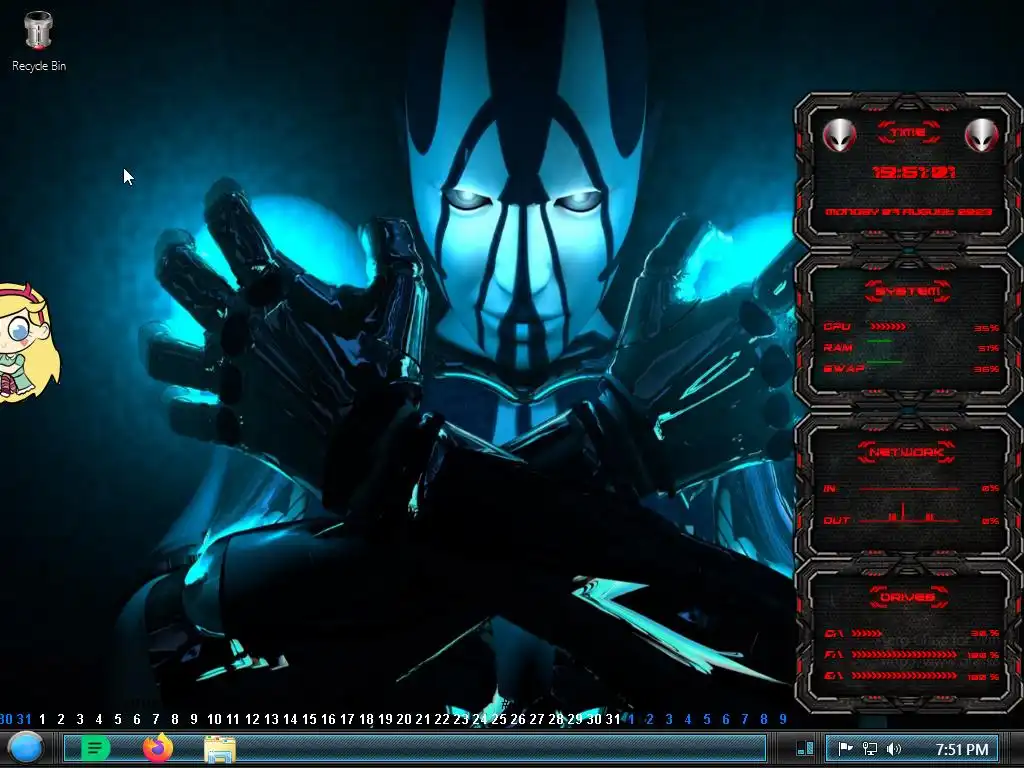Click the TIME header of the widget
Screen dimensions: 1024x768
908,133
